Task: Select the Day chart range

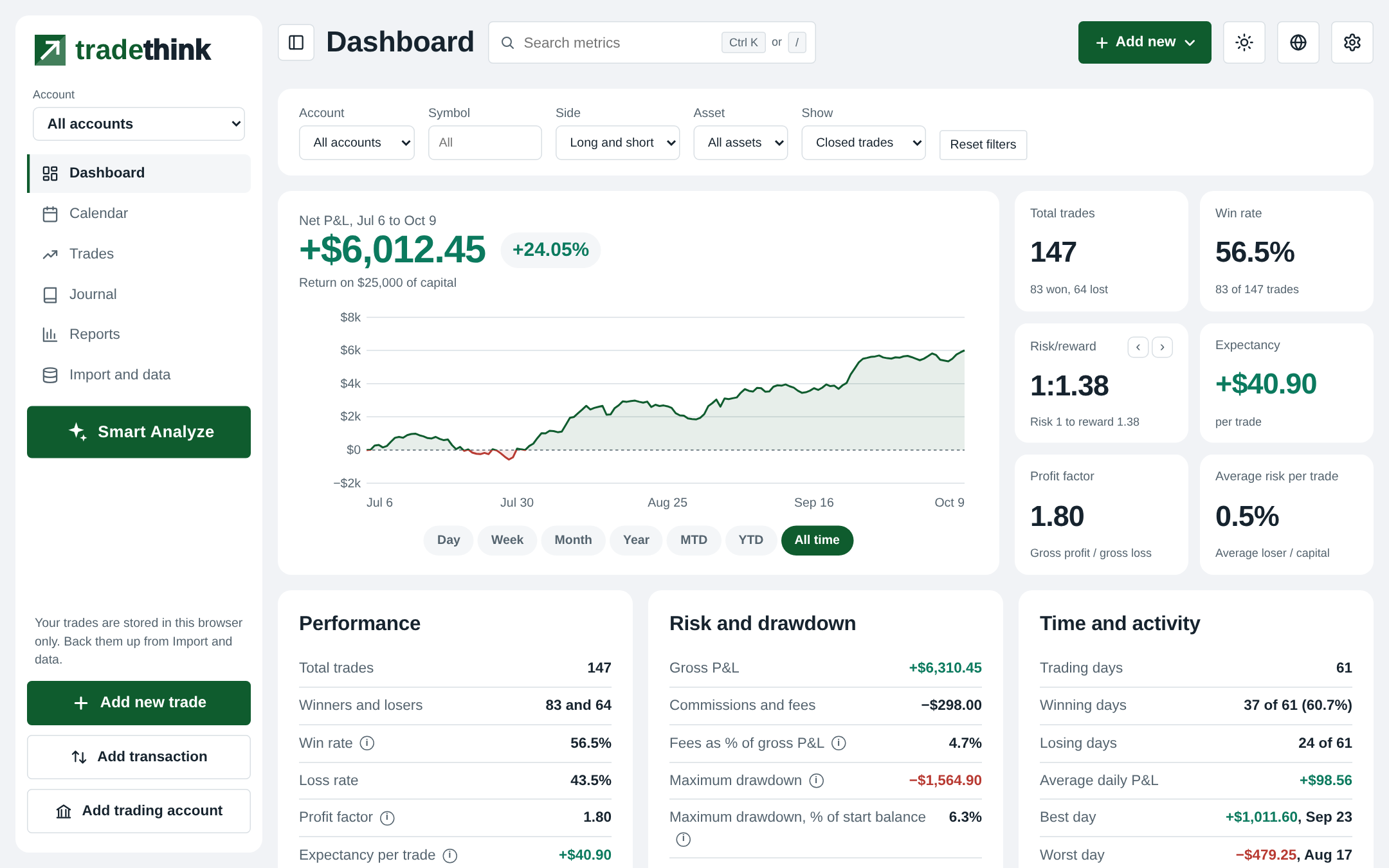Action: [448, 540]
